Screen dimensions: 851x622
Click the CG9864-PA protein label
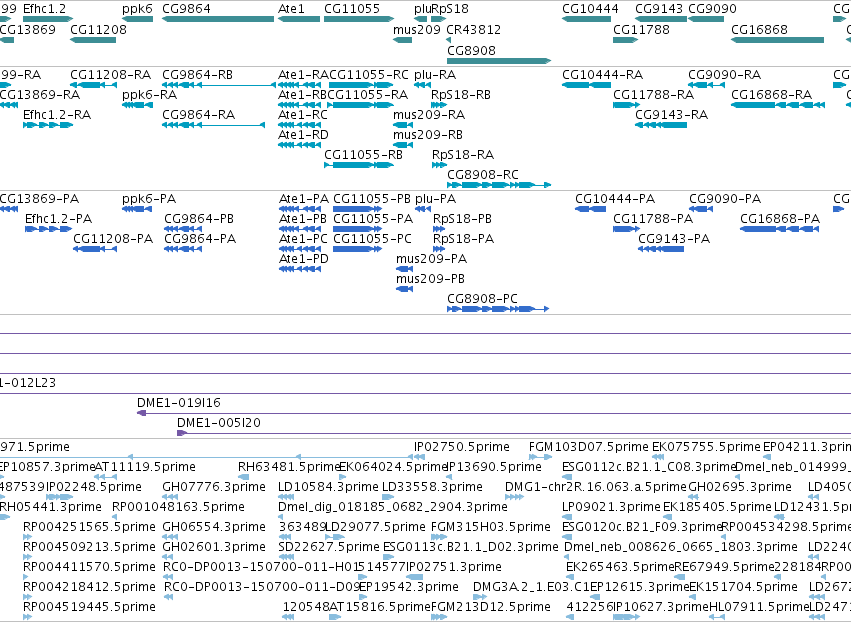click(200, 239)
